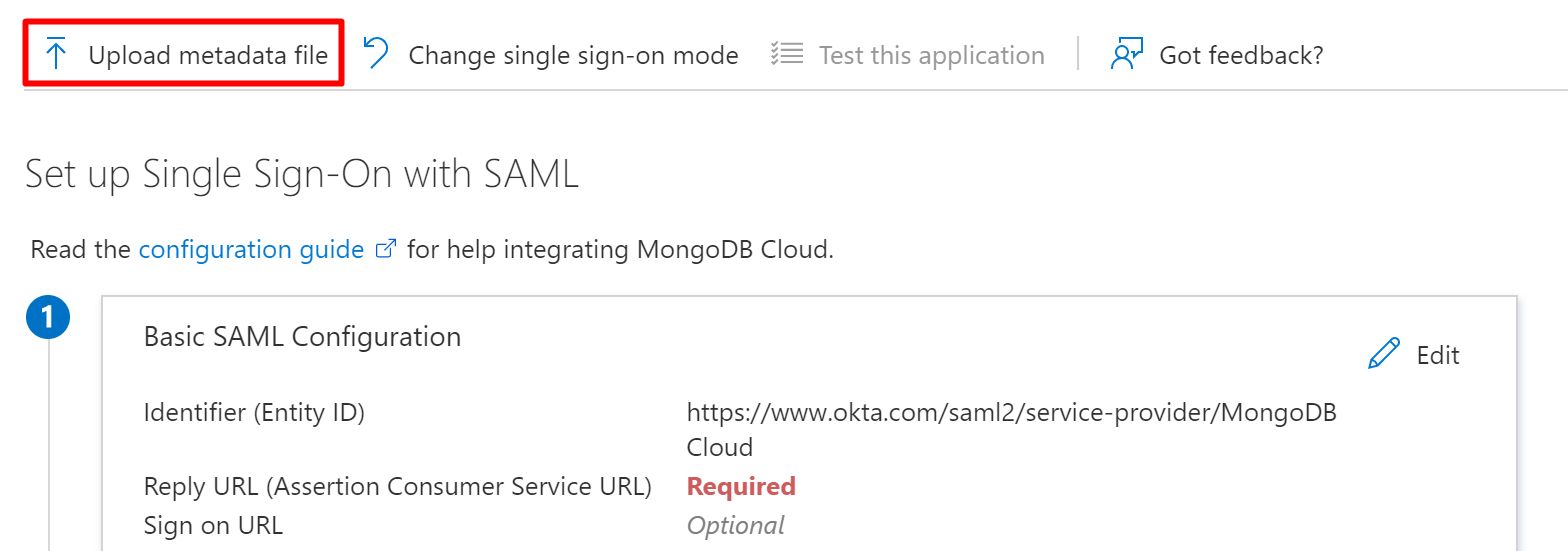Screen dimensions: 1568x551
Task: Click the upload arrow icon
Action: click(x=57, y=54)
